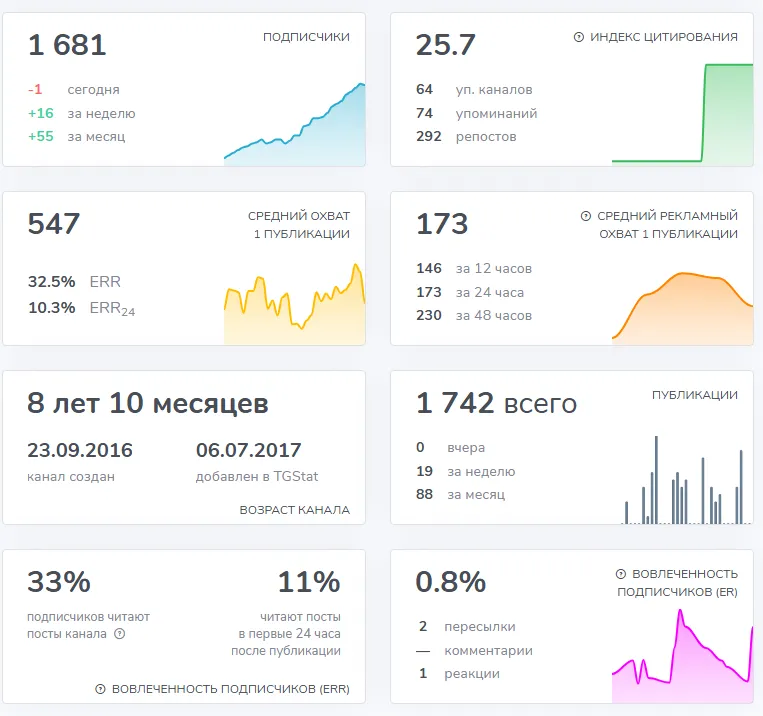The height and width of the screenshot is (716, 763).
Task: Click help icon next to СРЕДНИЙ РЕКЛАМНЫЙ ОХВАТ
Action: point(586,216)
